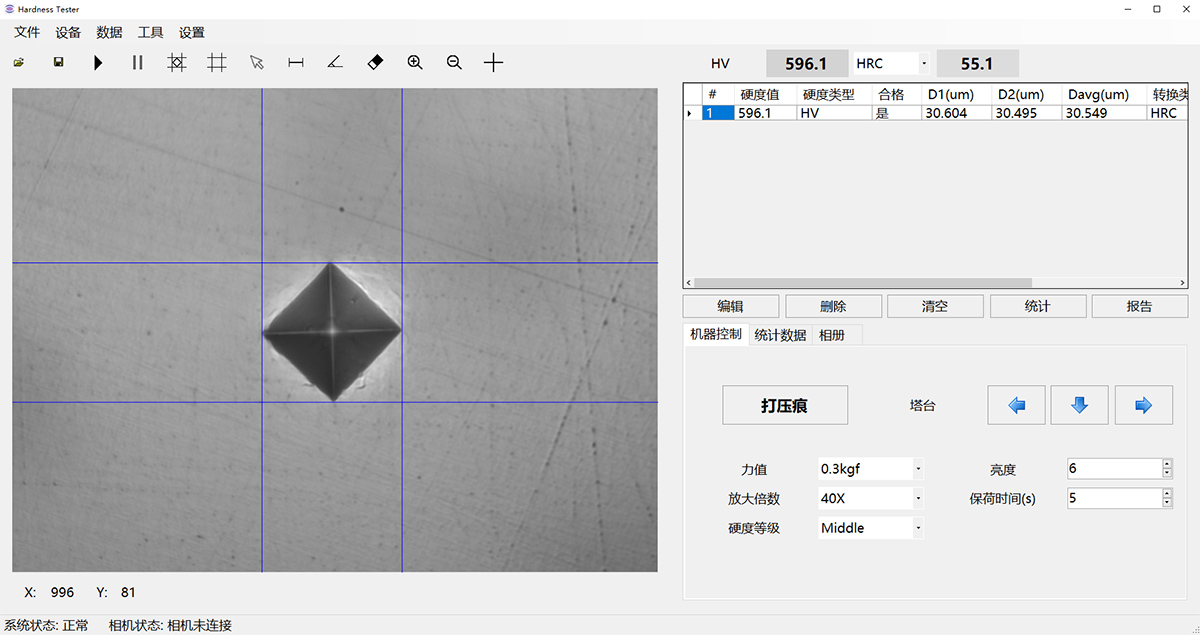The height and width of the screenshot is (635, 1200).
Task: Switch to the 统计数据 tab
Action: click(x=780, y=335)
